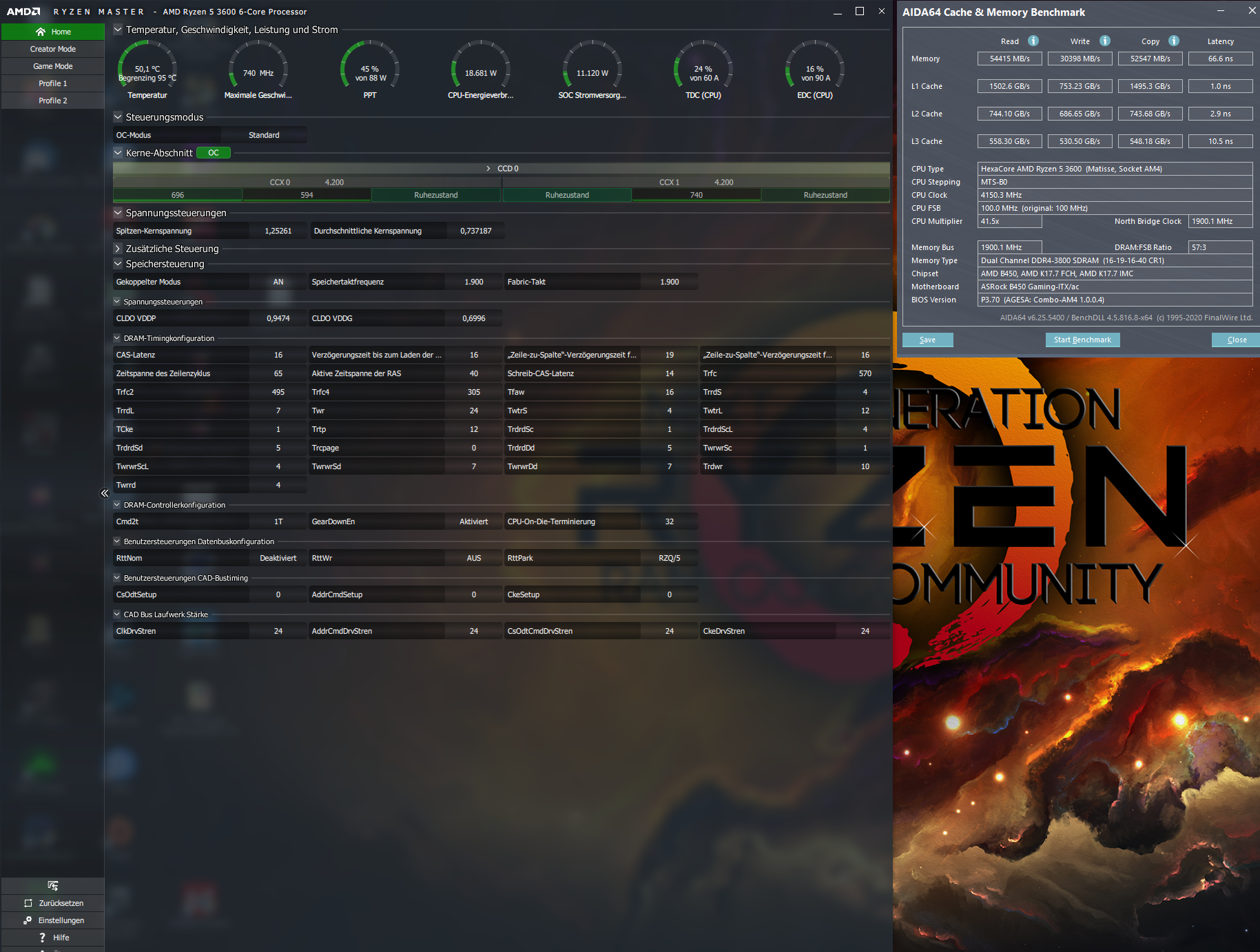Click the Gekoppelter Modus AN value
Viewport: 1260px width, 952px height.
coord(278,282)
